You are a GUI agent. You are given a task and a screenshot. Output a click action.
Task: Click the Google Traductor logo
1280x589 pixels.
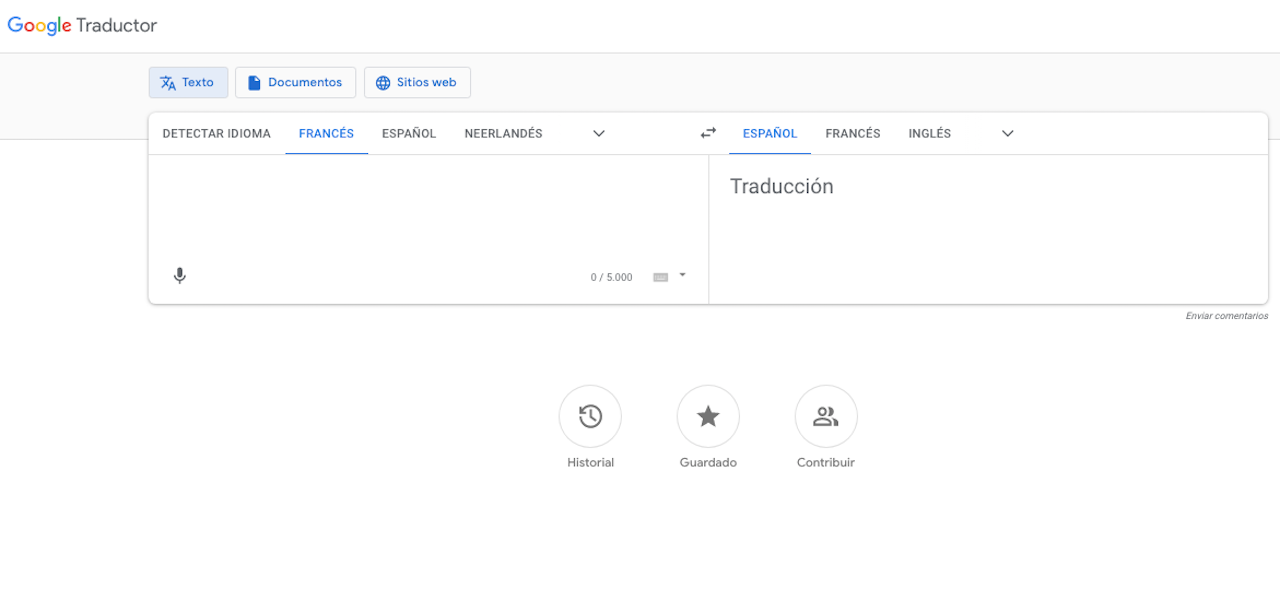(x=82, y=26)
